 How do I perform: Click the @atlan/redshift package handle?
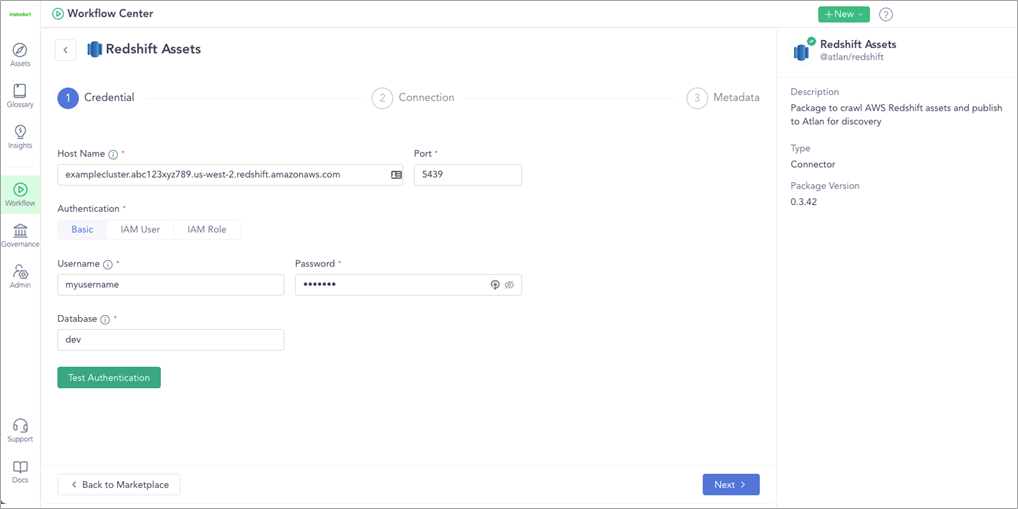(852, 57)
